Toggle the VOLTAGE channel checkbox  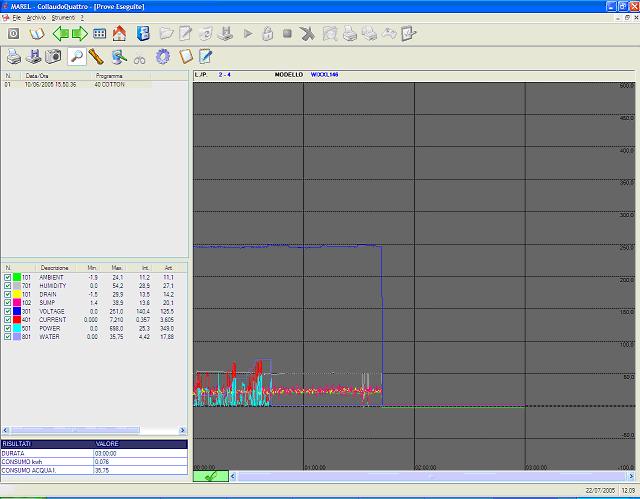click(x=8, y=311)
